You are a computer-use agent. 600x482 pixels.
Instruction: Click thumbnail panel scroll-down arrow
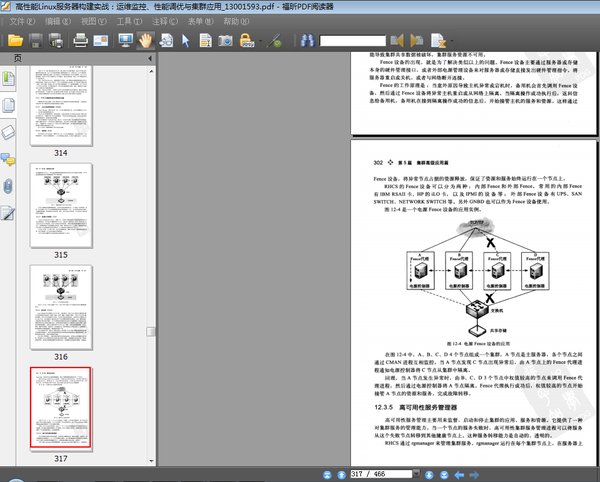click(x=151, y=461)
